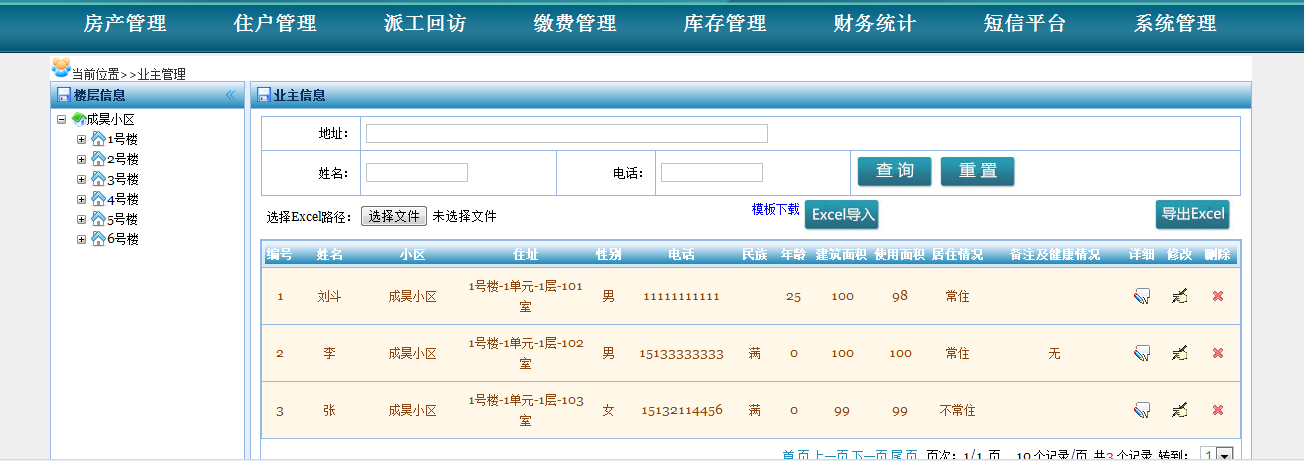Edit the record of owner 张
The width and height of the screenshot is (1304, 461).
click(x=1180, y=410)
